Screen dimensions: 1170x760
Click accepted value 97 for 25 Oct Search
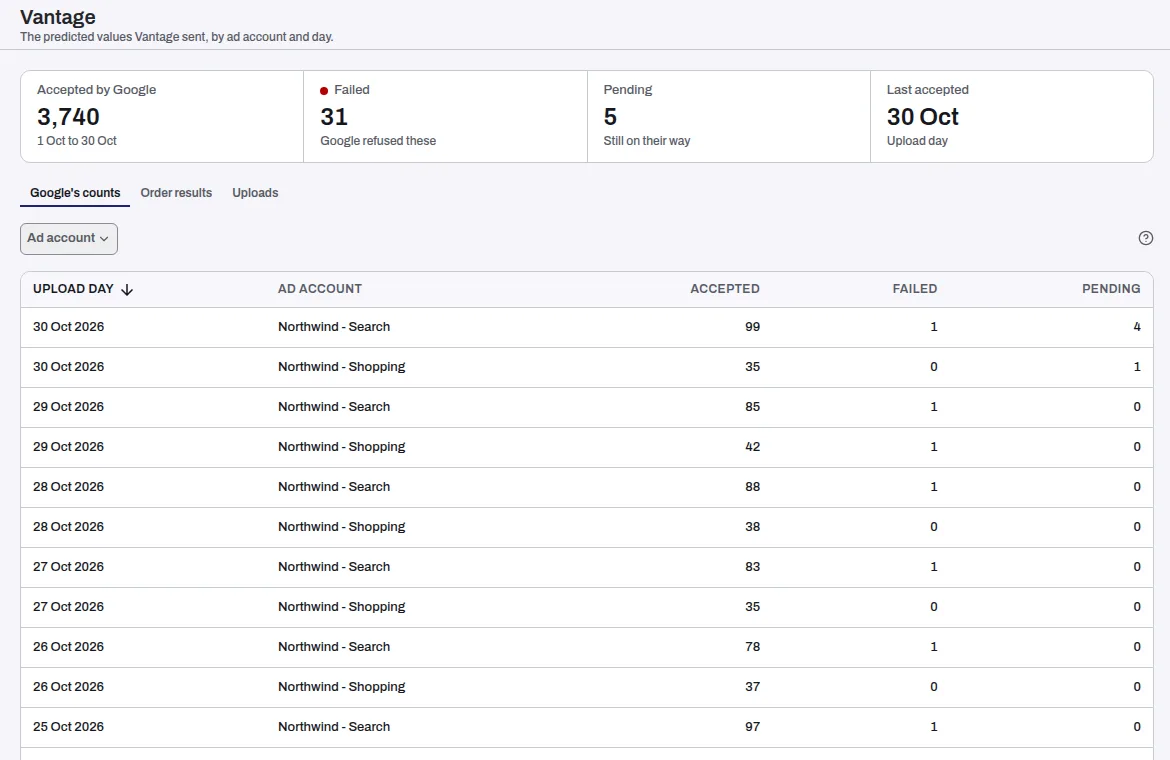(x=752, y=726)
